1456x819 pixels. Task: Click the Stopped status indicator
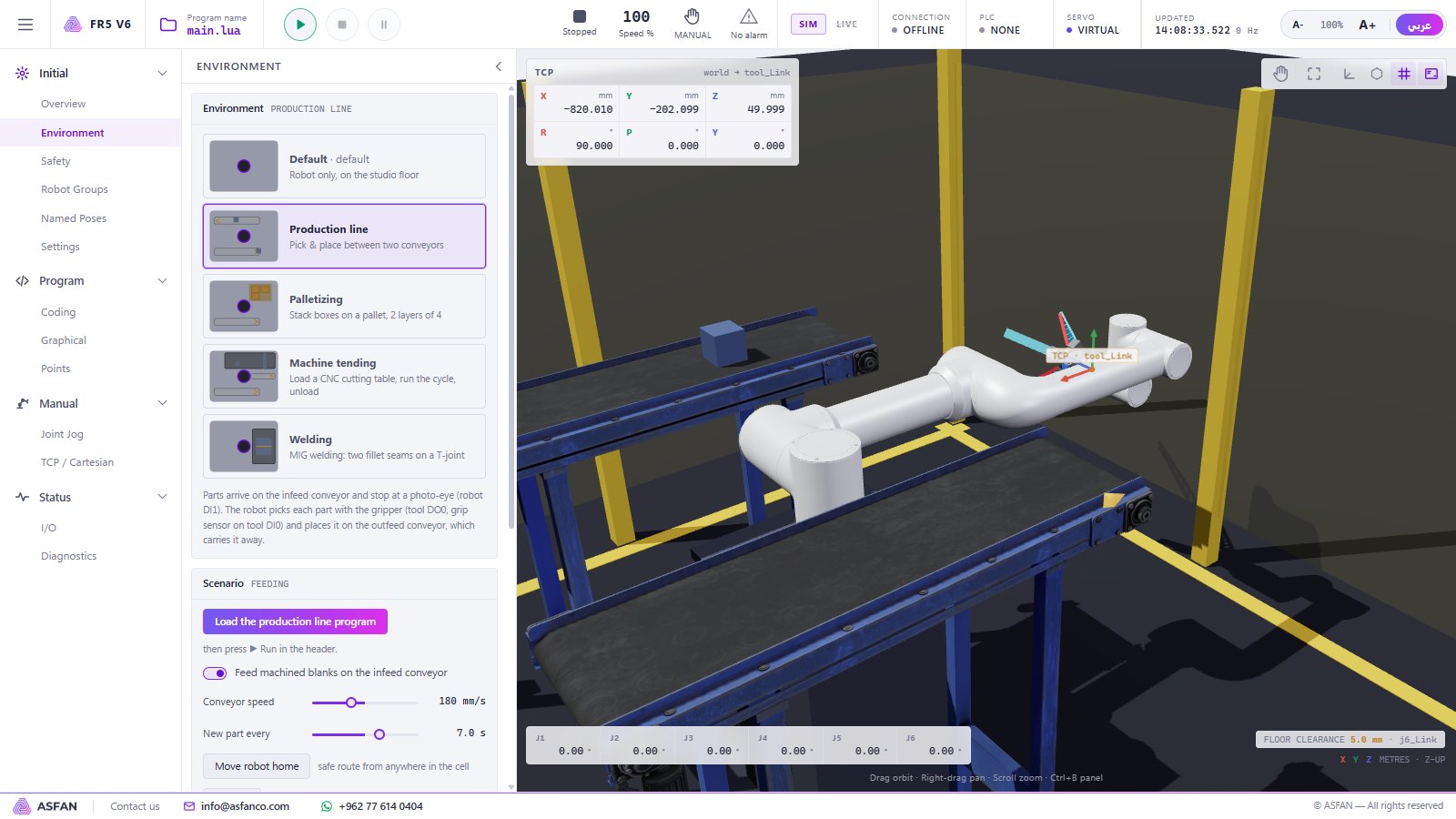click(x=580, y=23)
